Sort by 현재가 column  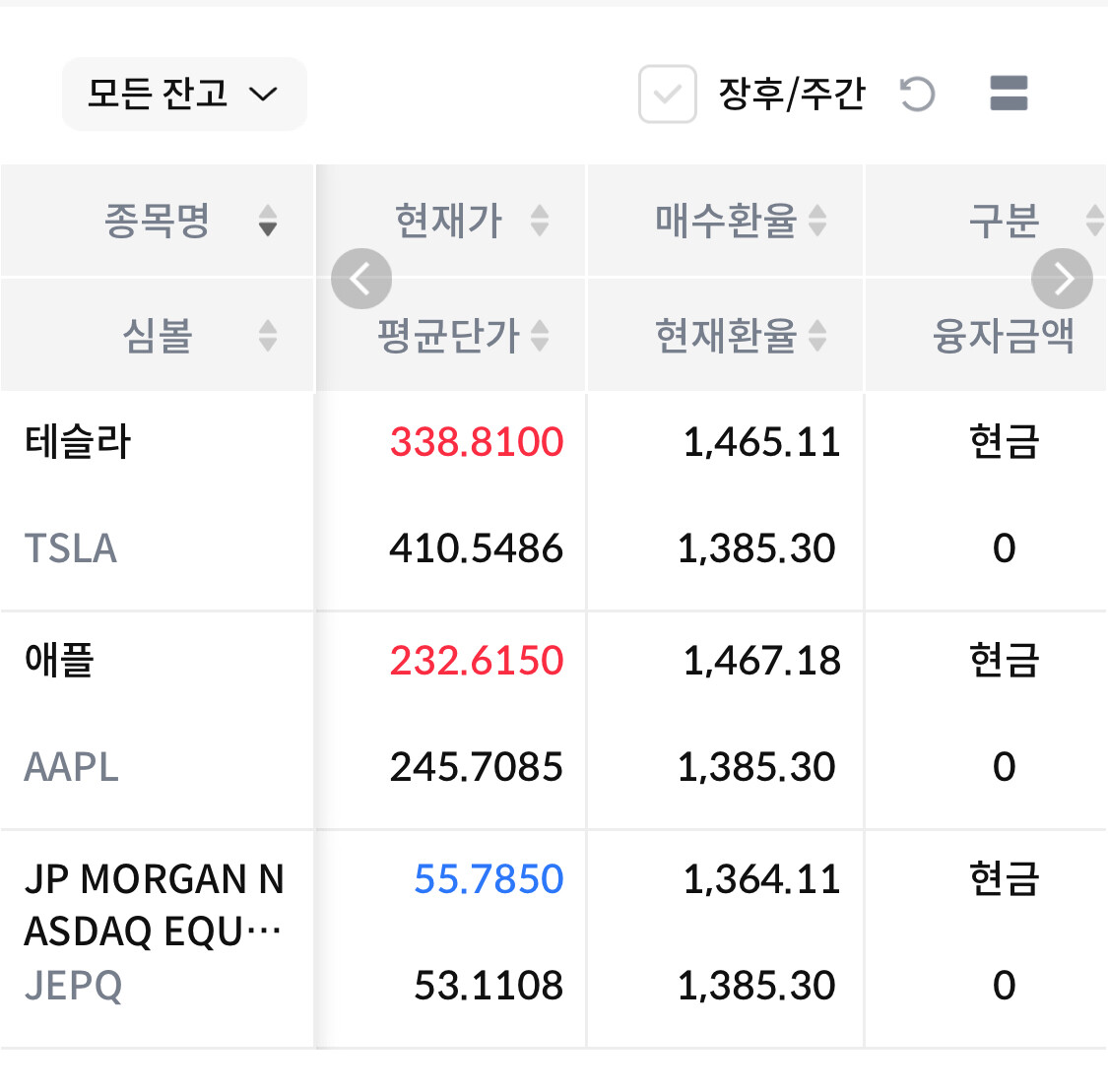click(x=450, y=221)
